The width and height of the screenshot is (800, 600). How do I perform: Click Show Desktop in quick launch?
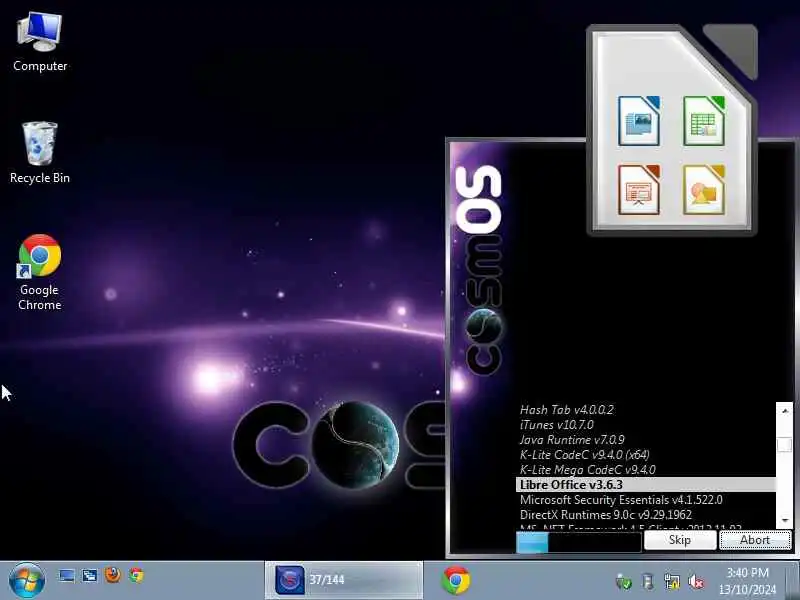click(66, 576)
